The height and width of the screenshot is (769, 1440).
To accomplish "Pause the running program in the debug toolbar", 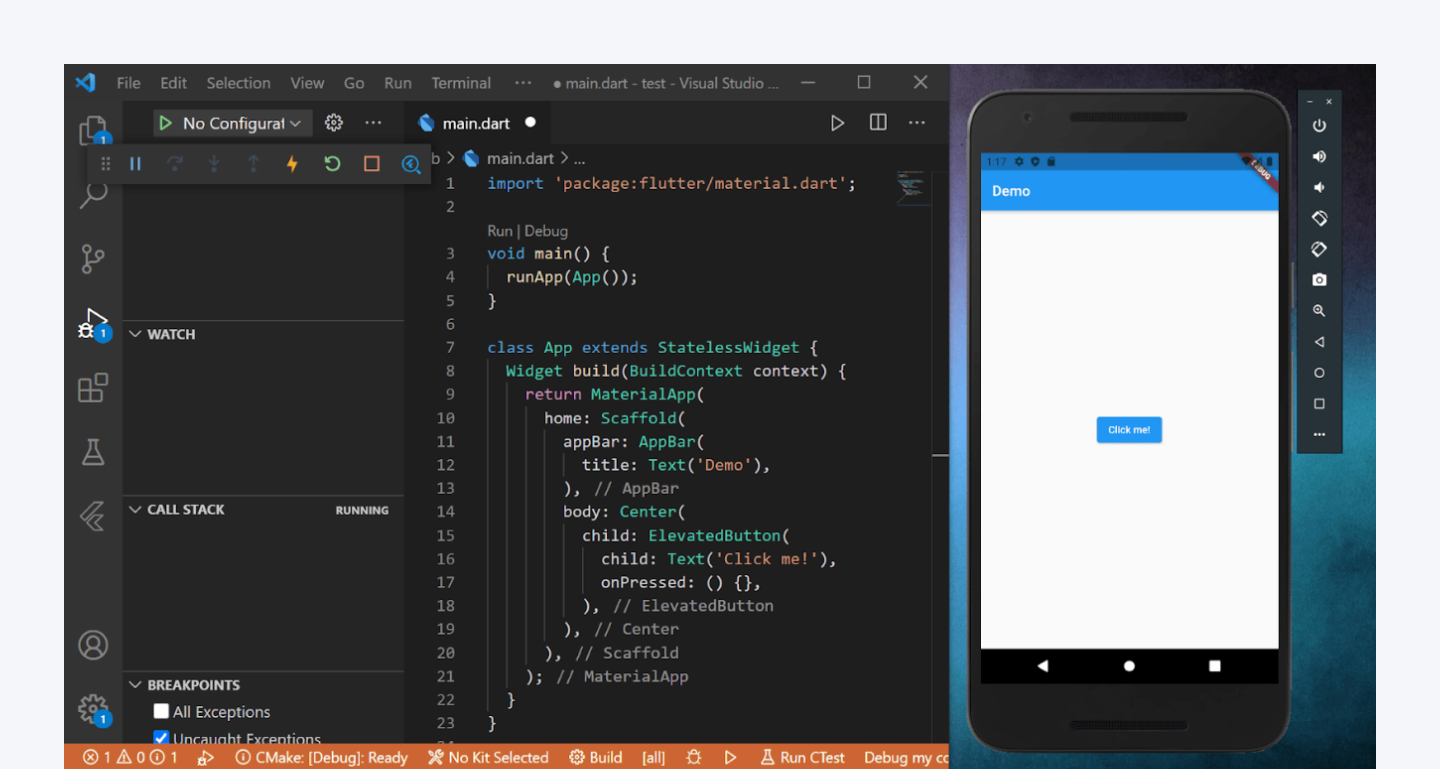I will pos(135,163).
